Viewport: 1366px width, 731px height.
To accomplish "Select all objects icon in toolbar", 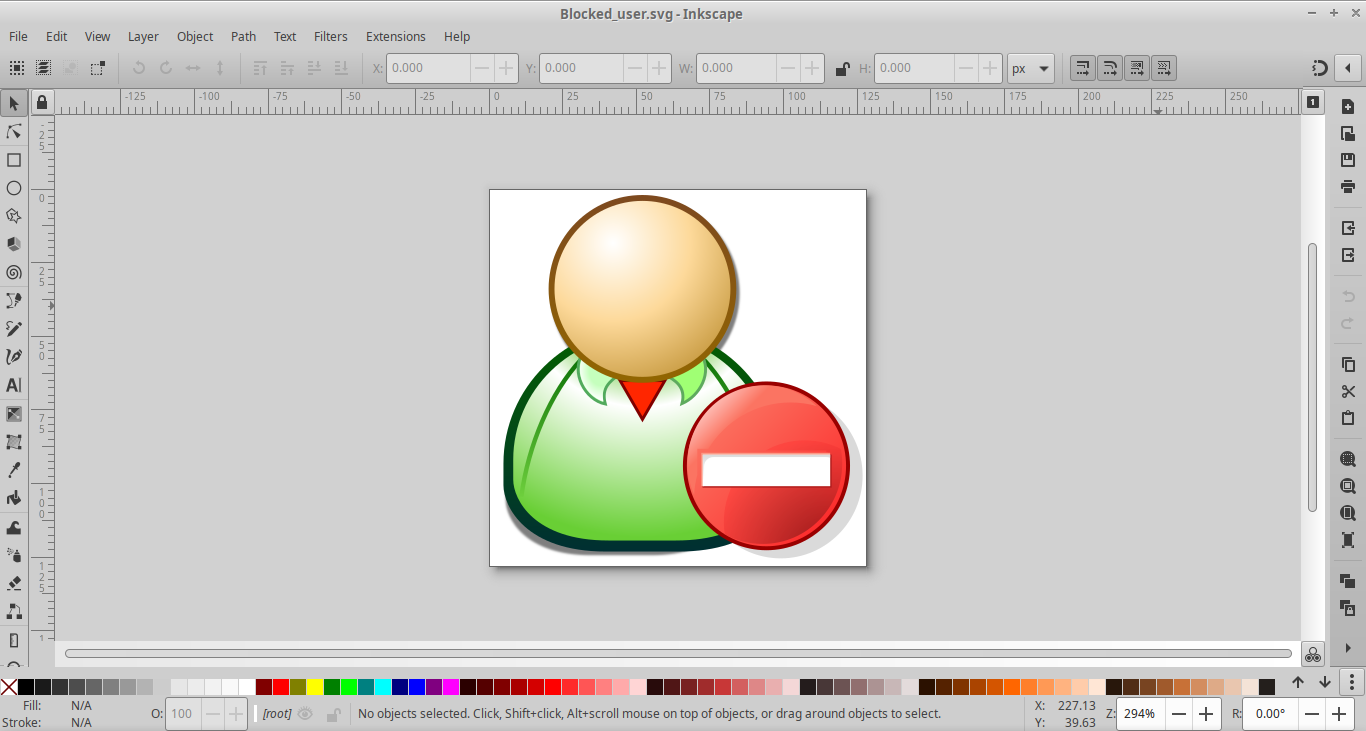I will pos(17,68).
